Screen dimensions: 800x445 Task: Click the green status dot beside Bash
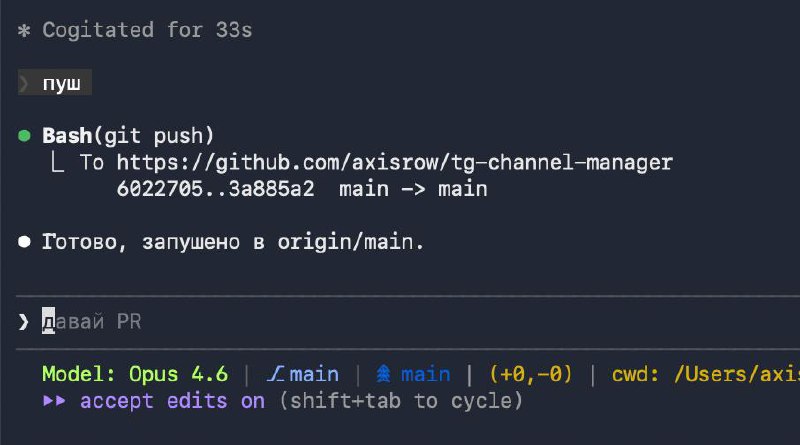coord(24,135)
